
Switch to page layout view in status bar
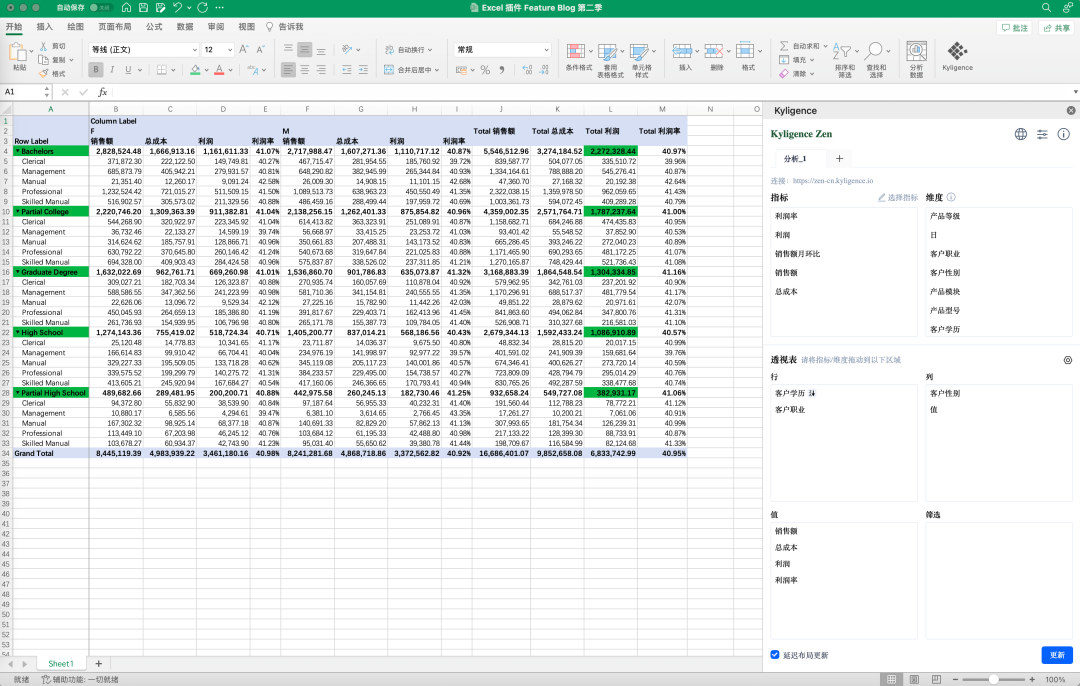tap(914, 680)
